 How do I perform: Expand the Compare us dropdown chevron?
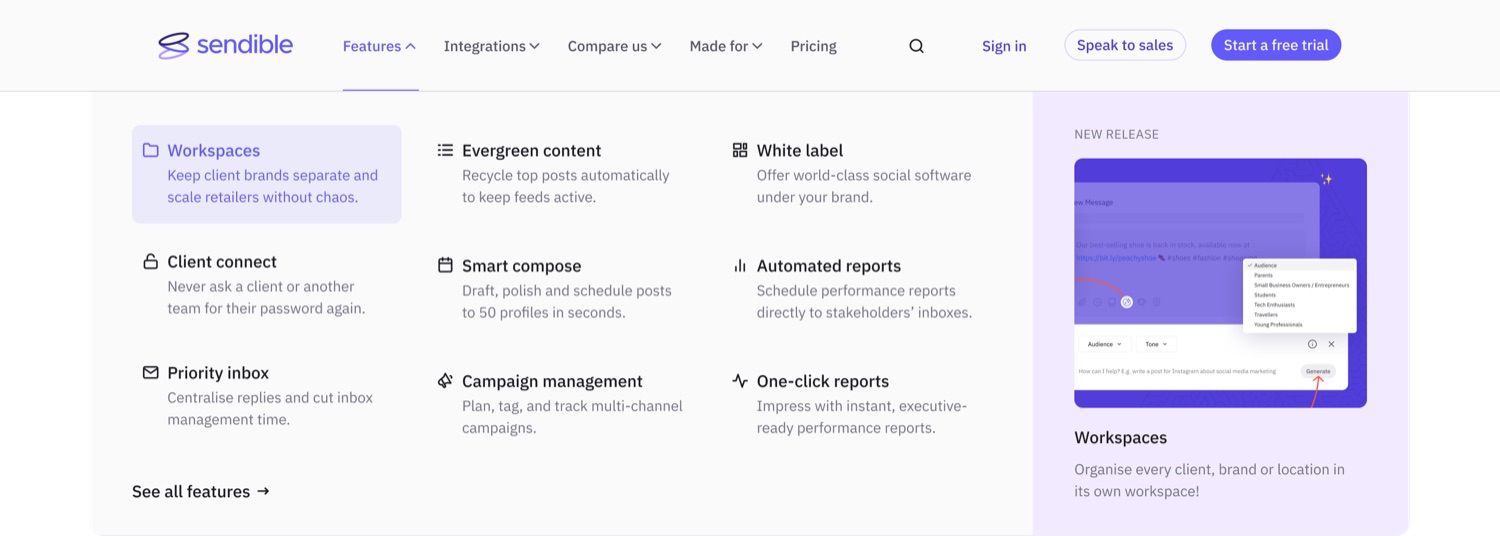[x=656, y=46]
